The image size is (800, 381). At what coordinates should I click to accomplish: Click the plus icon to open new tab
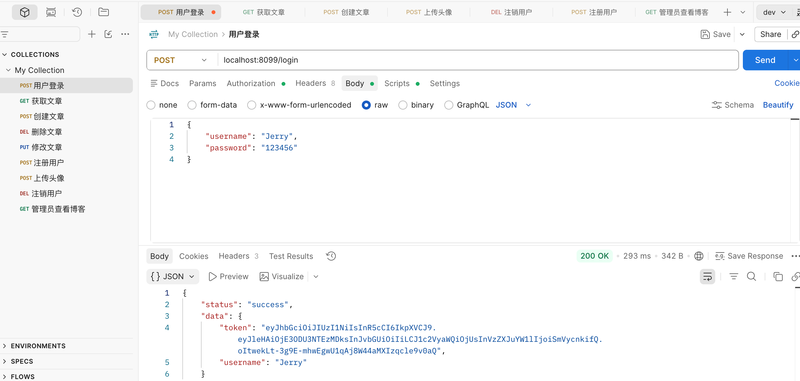point(728,12)
